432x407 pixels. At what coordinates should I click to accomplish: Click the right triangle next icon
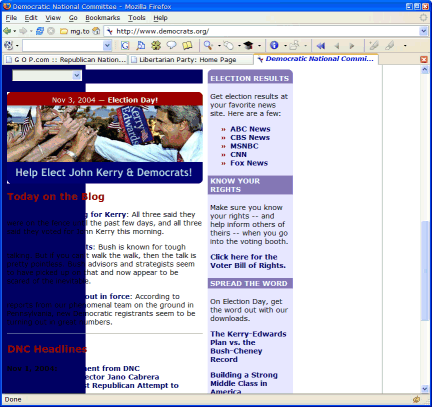click(352, 46)
